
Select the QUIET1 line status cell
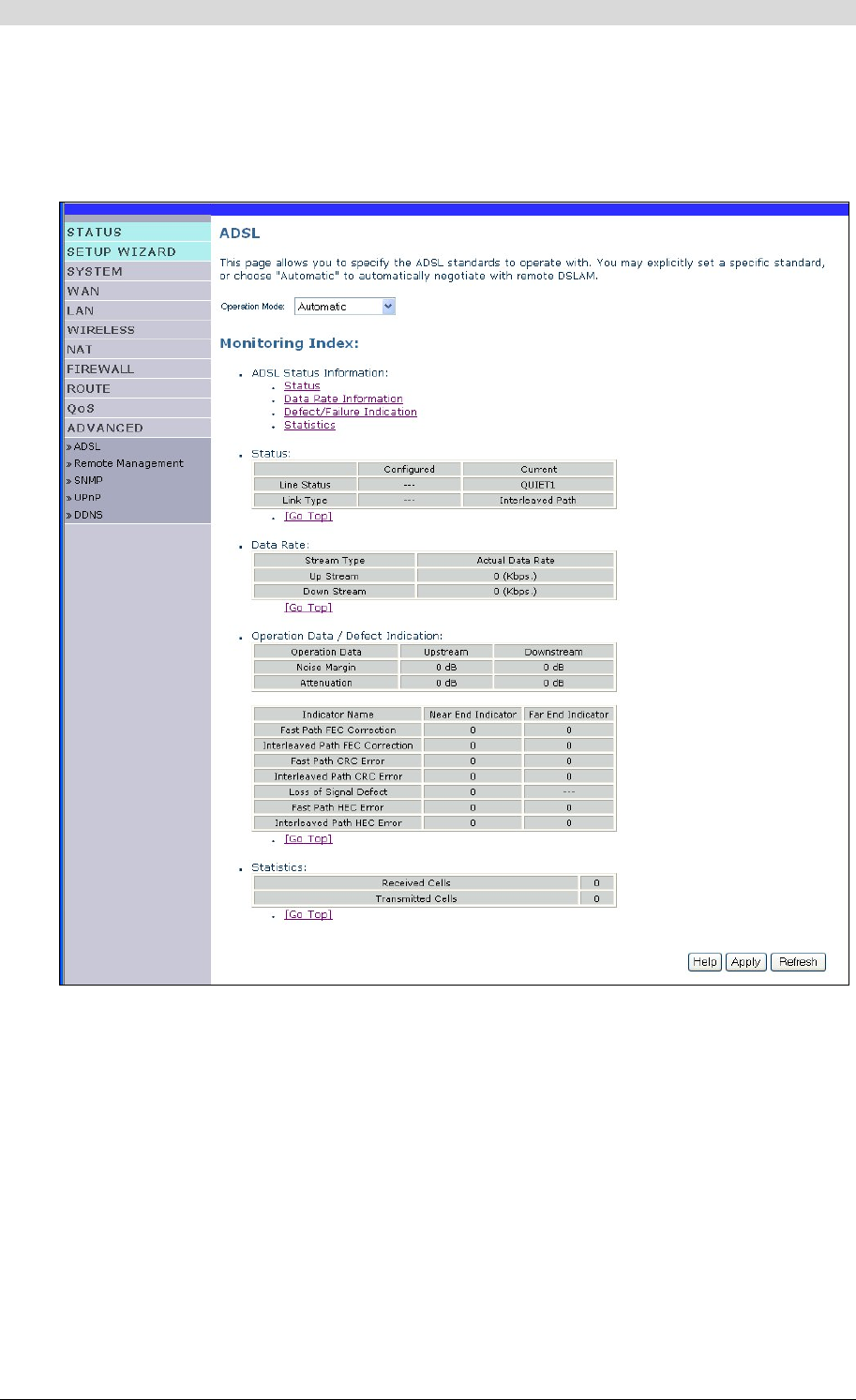(539, 485)
